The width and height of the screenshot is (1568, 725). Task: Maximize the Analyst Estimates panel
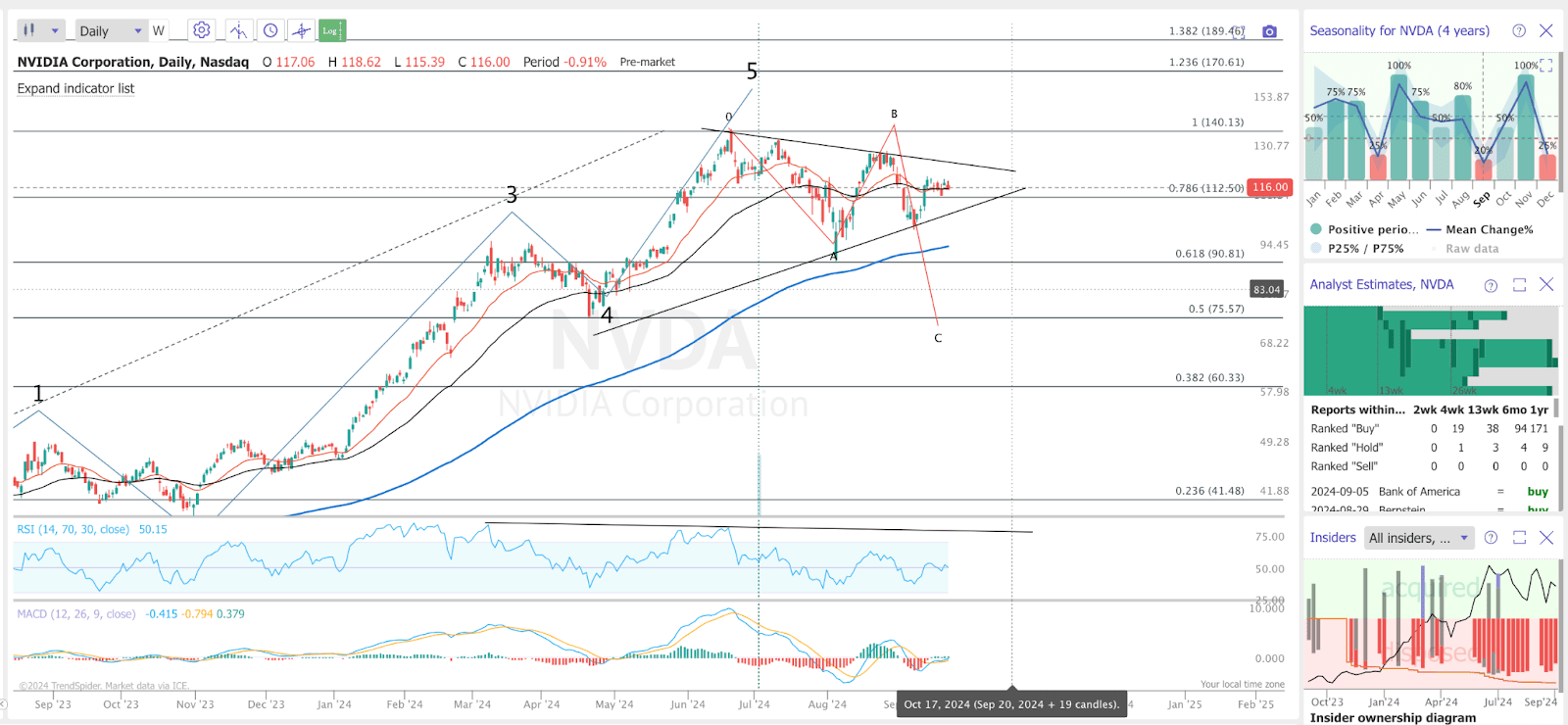click(1519, 285)
